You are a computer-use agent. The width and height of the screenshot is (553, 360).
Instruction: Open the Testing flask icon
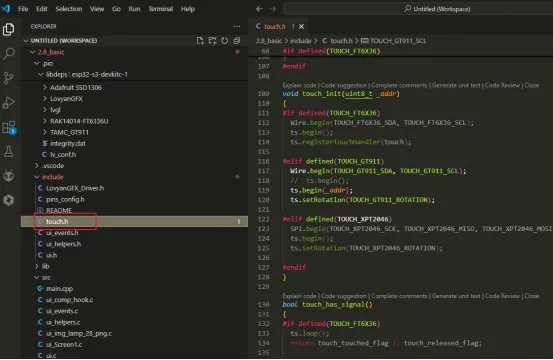(8, 152)
